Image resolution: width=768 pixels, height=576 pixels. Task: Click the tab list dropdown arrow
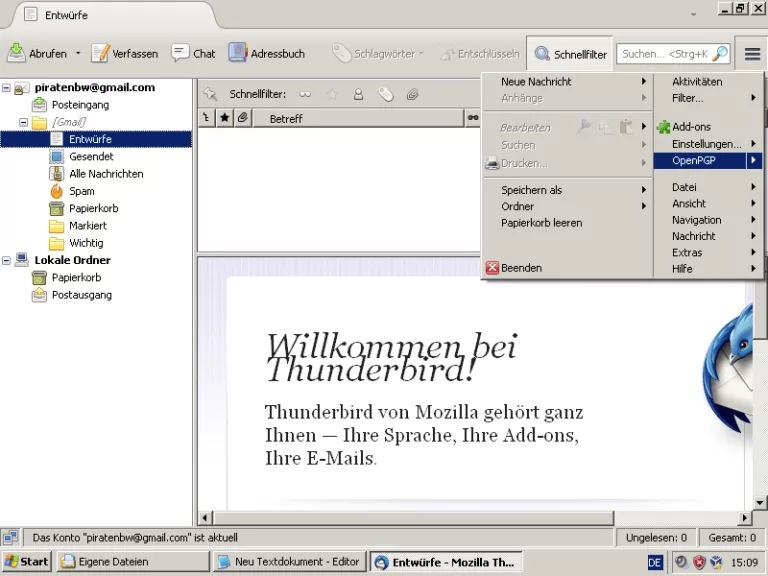pos(694,14)
